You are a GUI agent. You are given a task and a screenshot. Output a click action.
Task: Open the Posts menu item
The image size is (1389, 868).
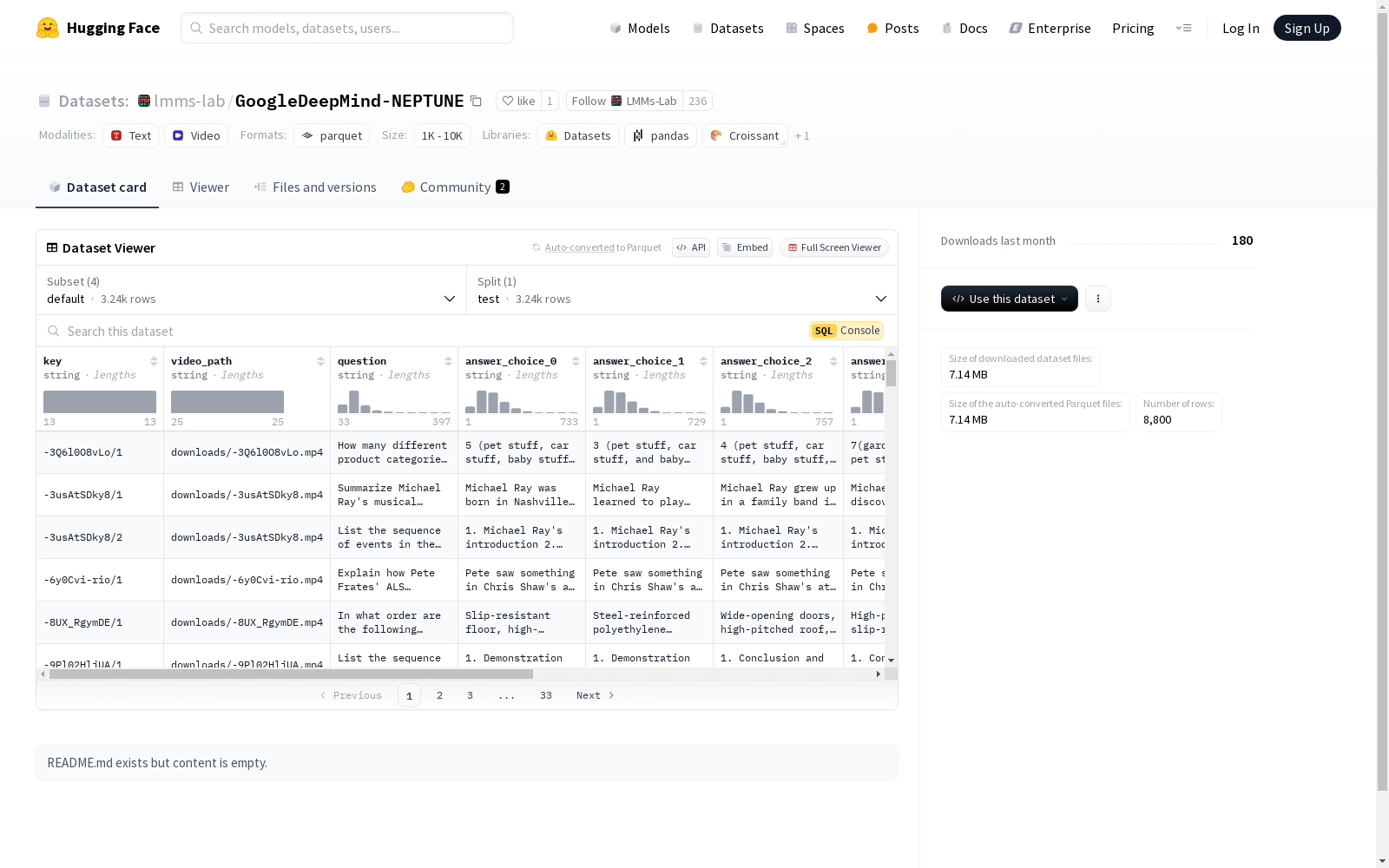coord(892,28)
